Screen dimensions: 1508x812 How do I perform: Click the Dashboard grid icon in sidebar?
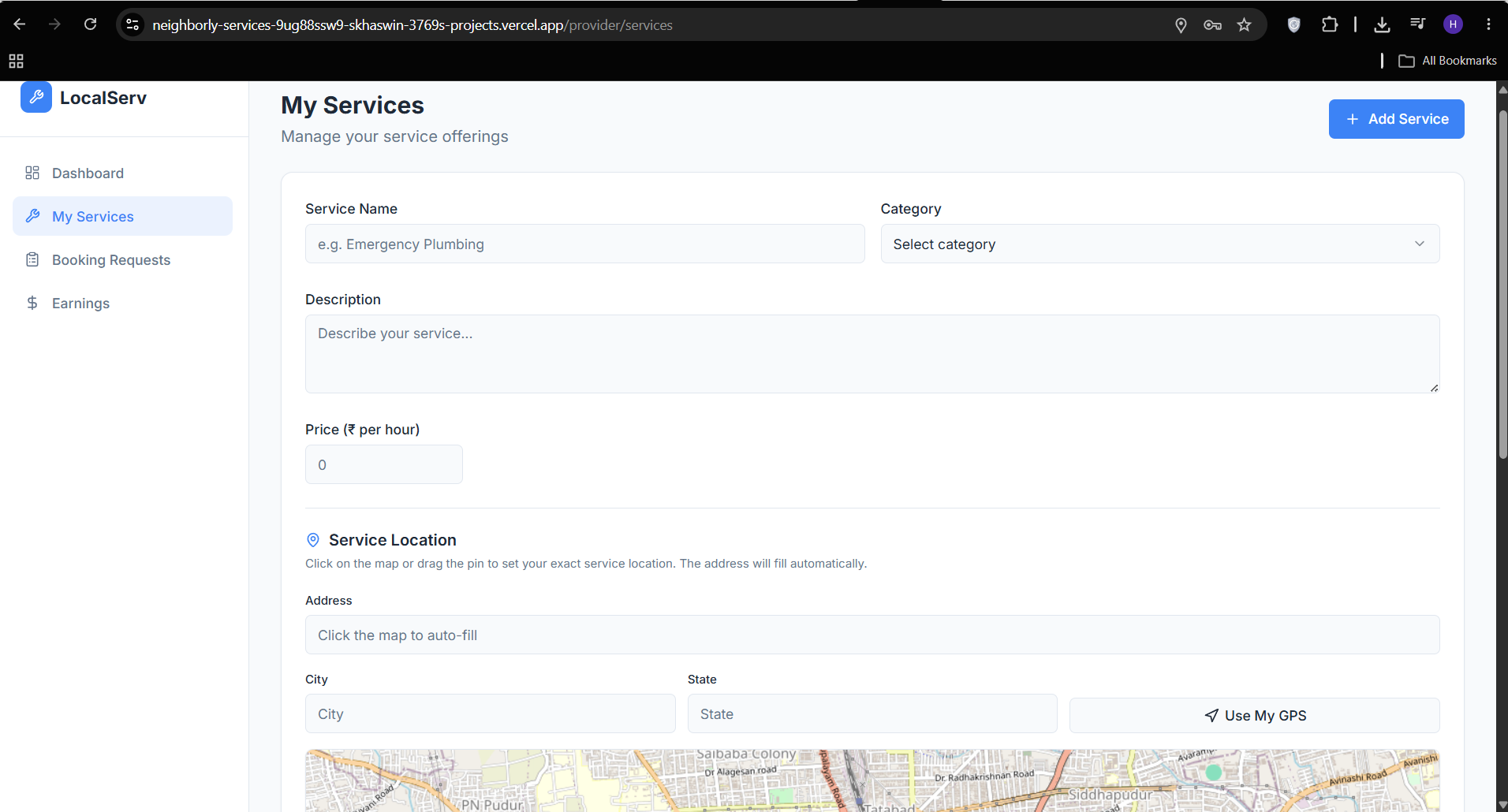pos(32,173)
